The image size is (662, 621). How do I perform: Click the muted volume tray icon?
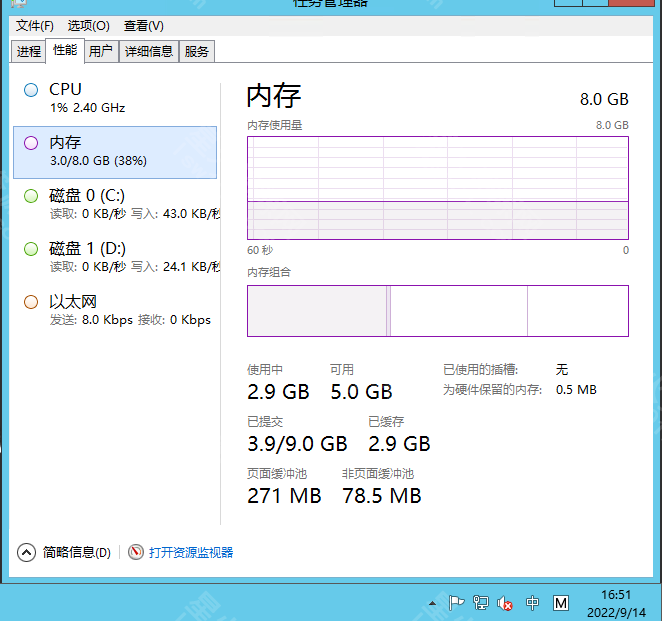(506, 603)
